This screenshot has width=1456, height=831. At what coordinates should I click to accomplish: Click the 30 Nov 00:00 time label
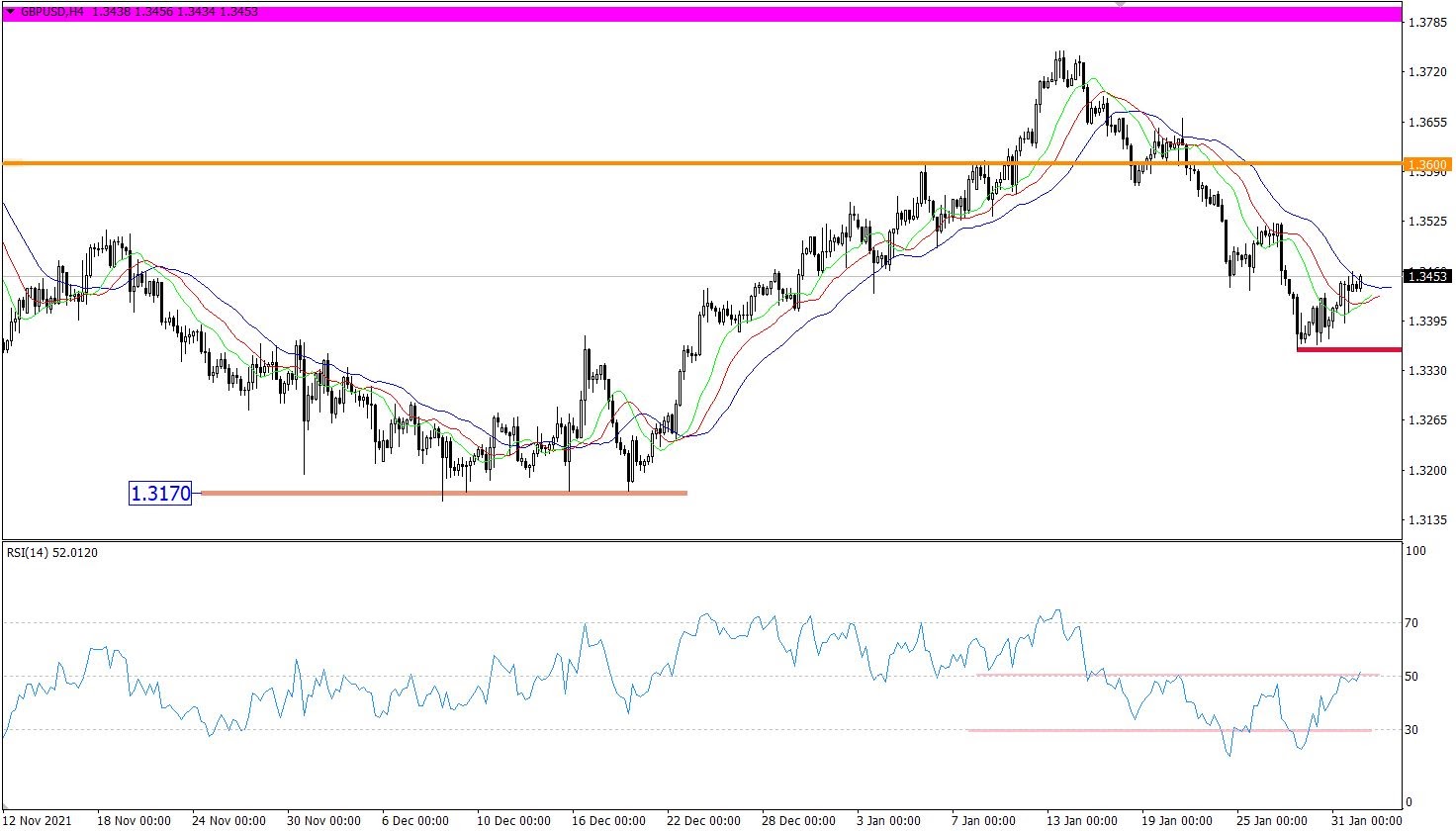click(x=323, y=821)
